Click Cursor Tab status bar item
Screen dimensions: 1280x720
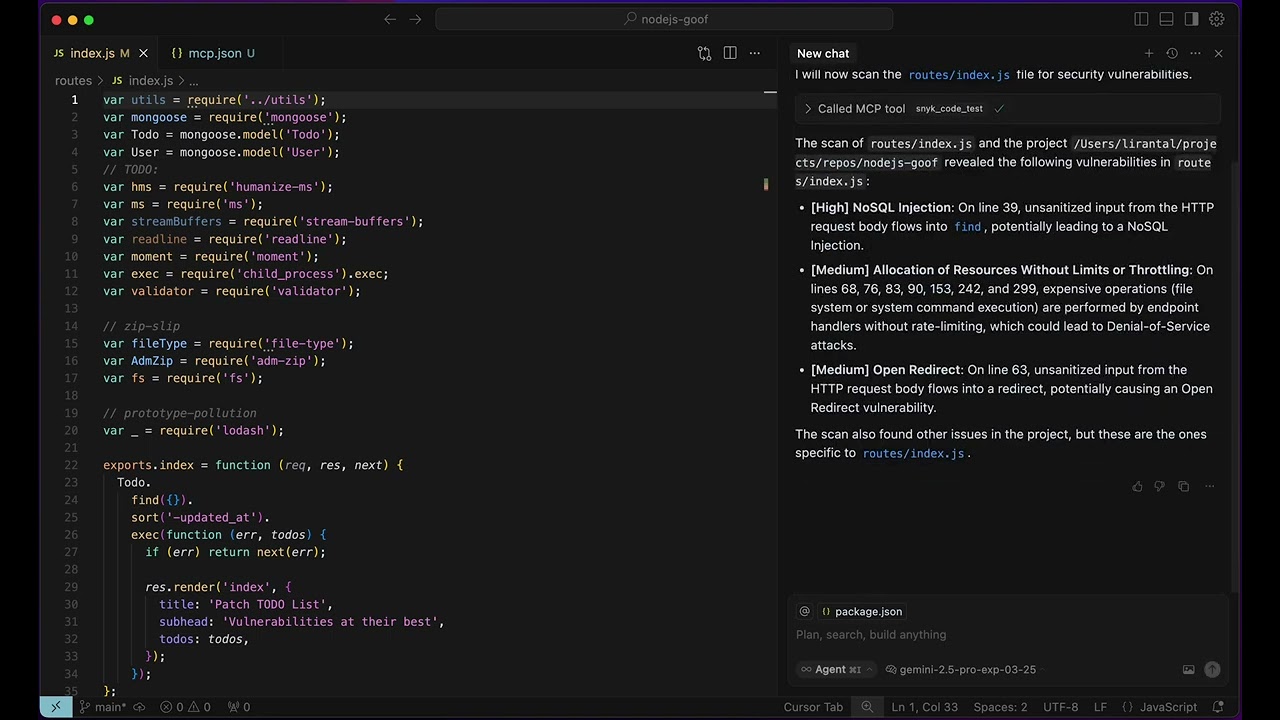(813, 707)
